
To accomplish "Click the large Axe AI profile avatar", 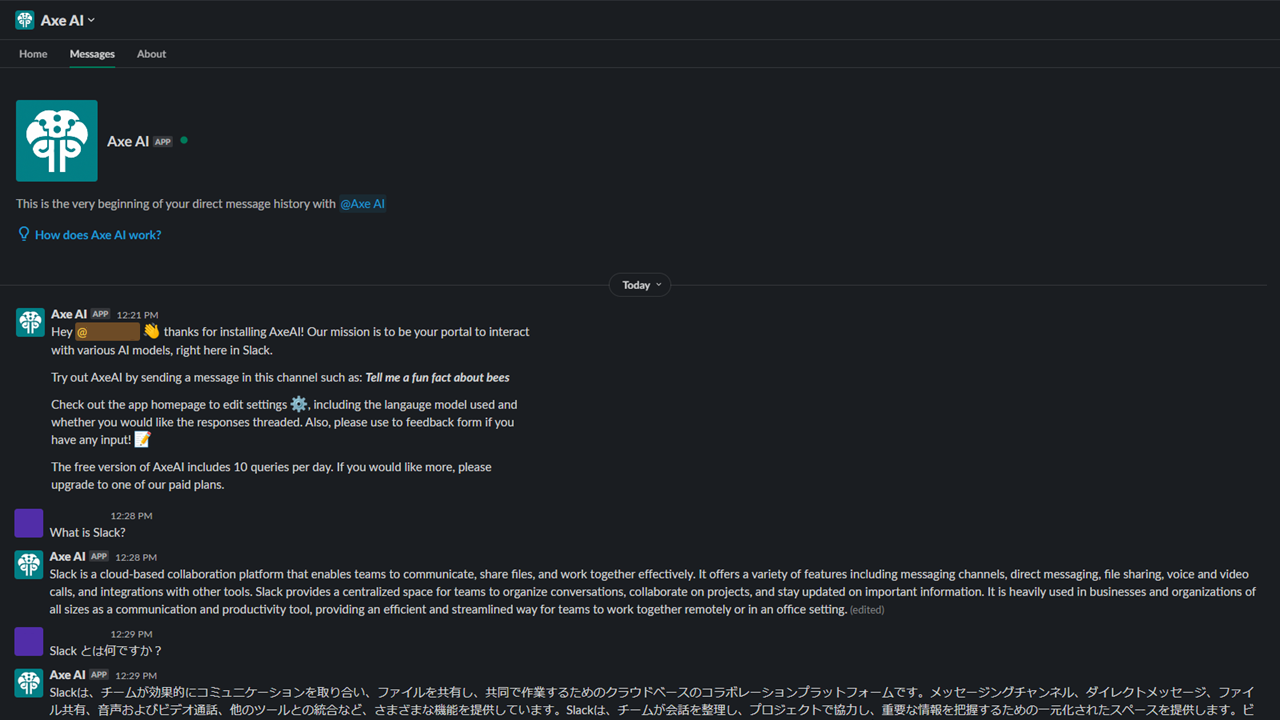I will point(56,140).
